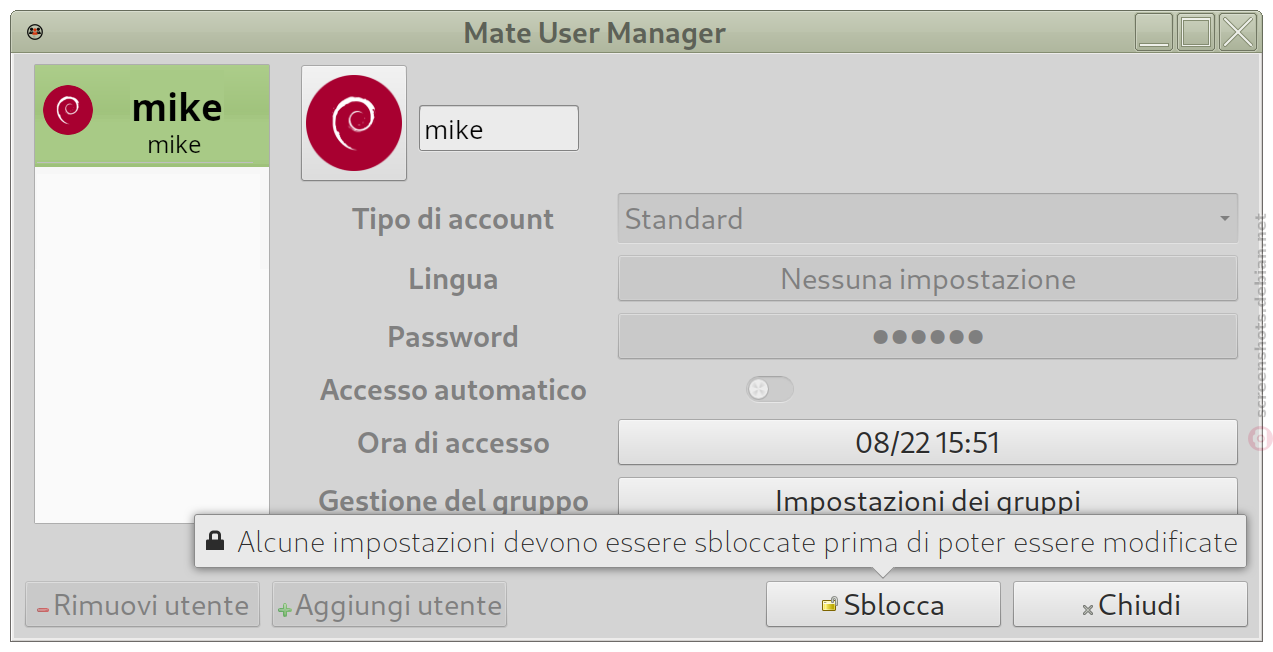Click the red minus icon for Rimuovi utente
Screen dimensions: 1273x652
coord(43,609)
